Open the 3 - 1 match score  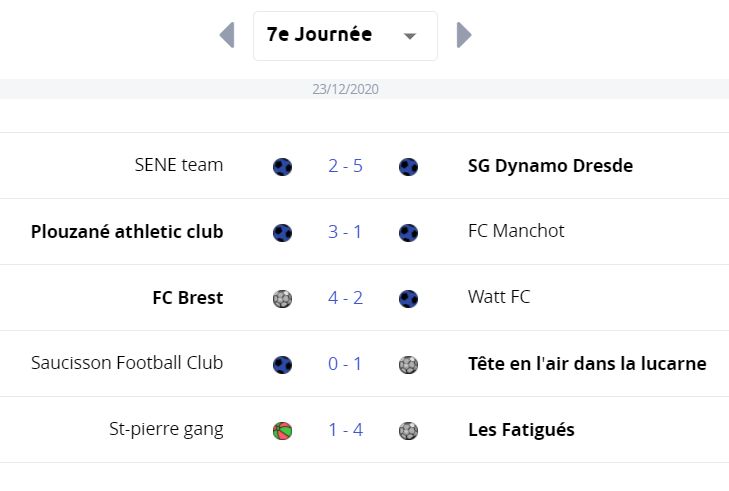(x=345, y=232)
